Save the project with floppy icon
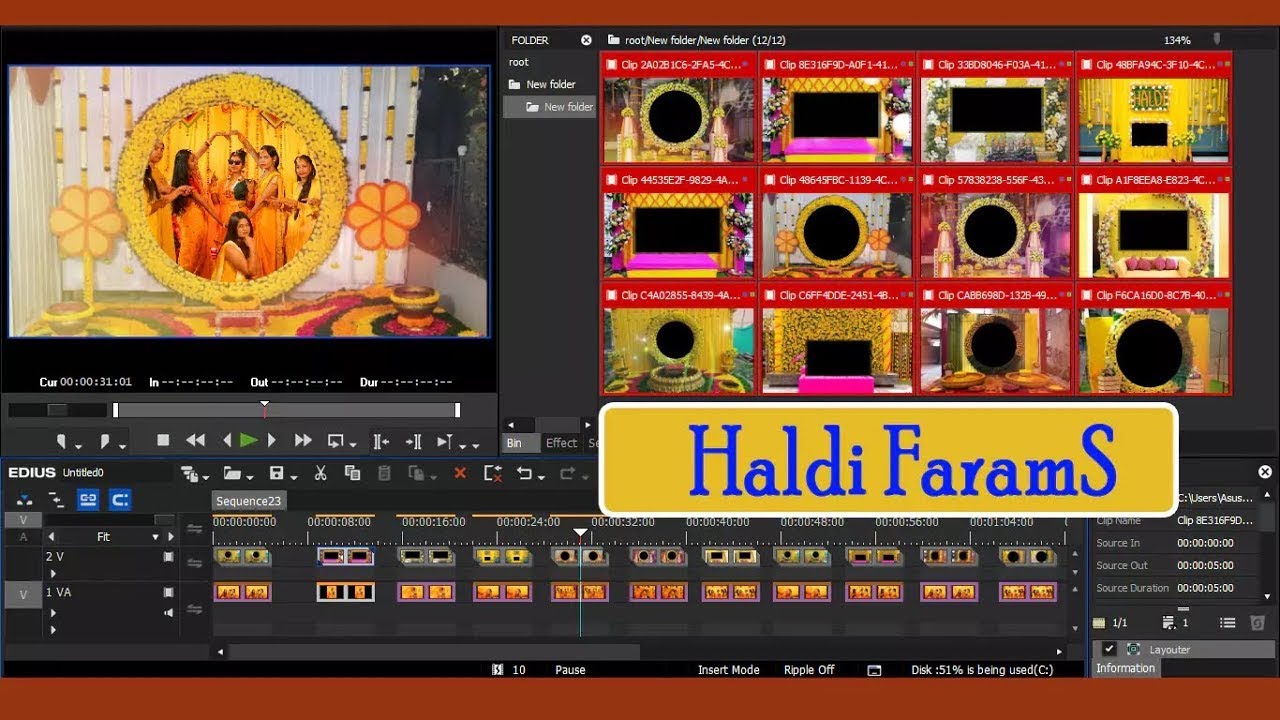This screenshot has width=1280, height=720. pyautogui.click(x=277, y=474)
